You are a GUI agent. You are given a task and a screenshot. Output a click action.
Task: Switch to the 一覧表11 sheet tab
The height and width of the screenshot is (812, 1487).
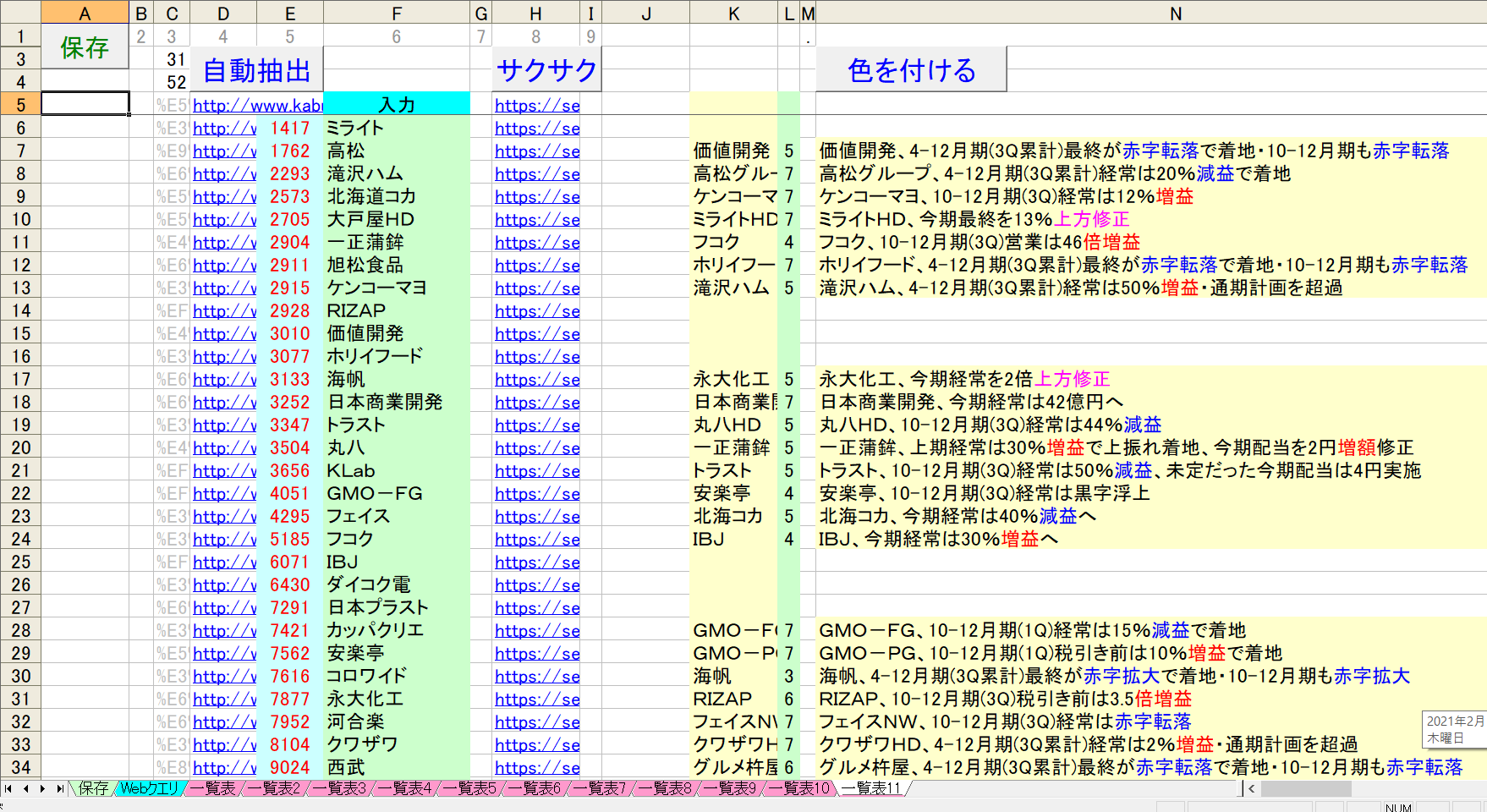(872, 788)
